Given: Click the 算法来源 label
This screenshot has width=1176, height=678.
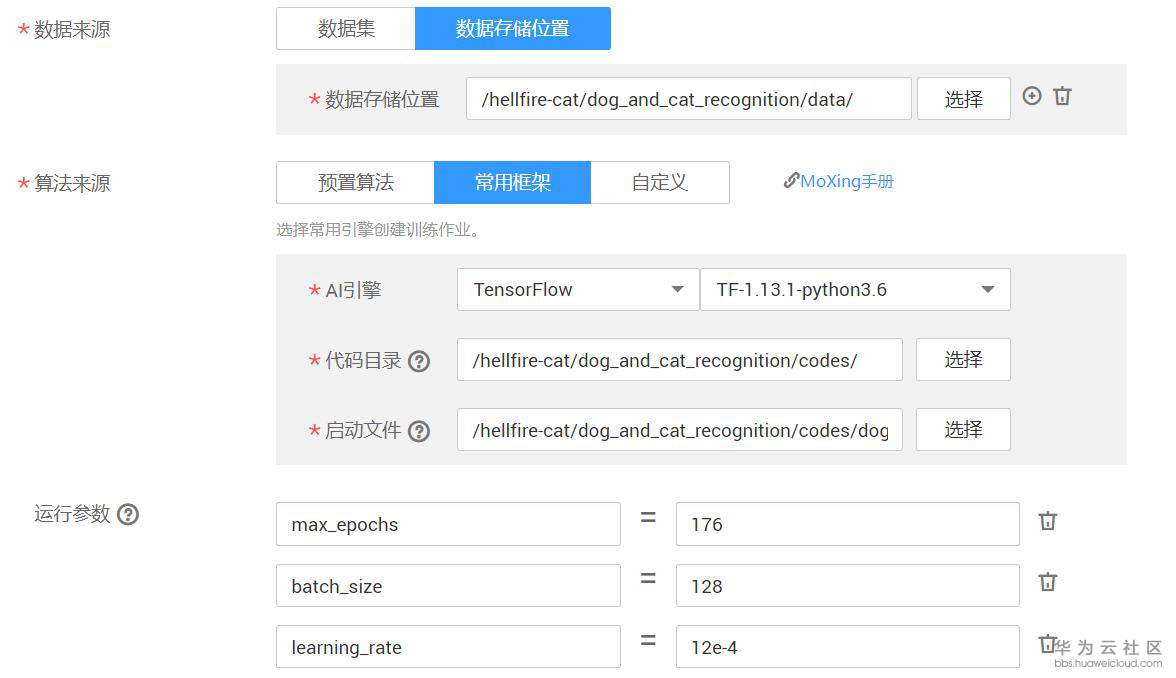Looking at the screenshot, I should coord(72,184).
